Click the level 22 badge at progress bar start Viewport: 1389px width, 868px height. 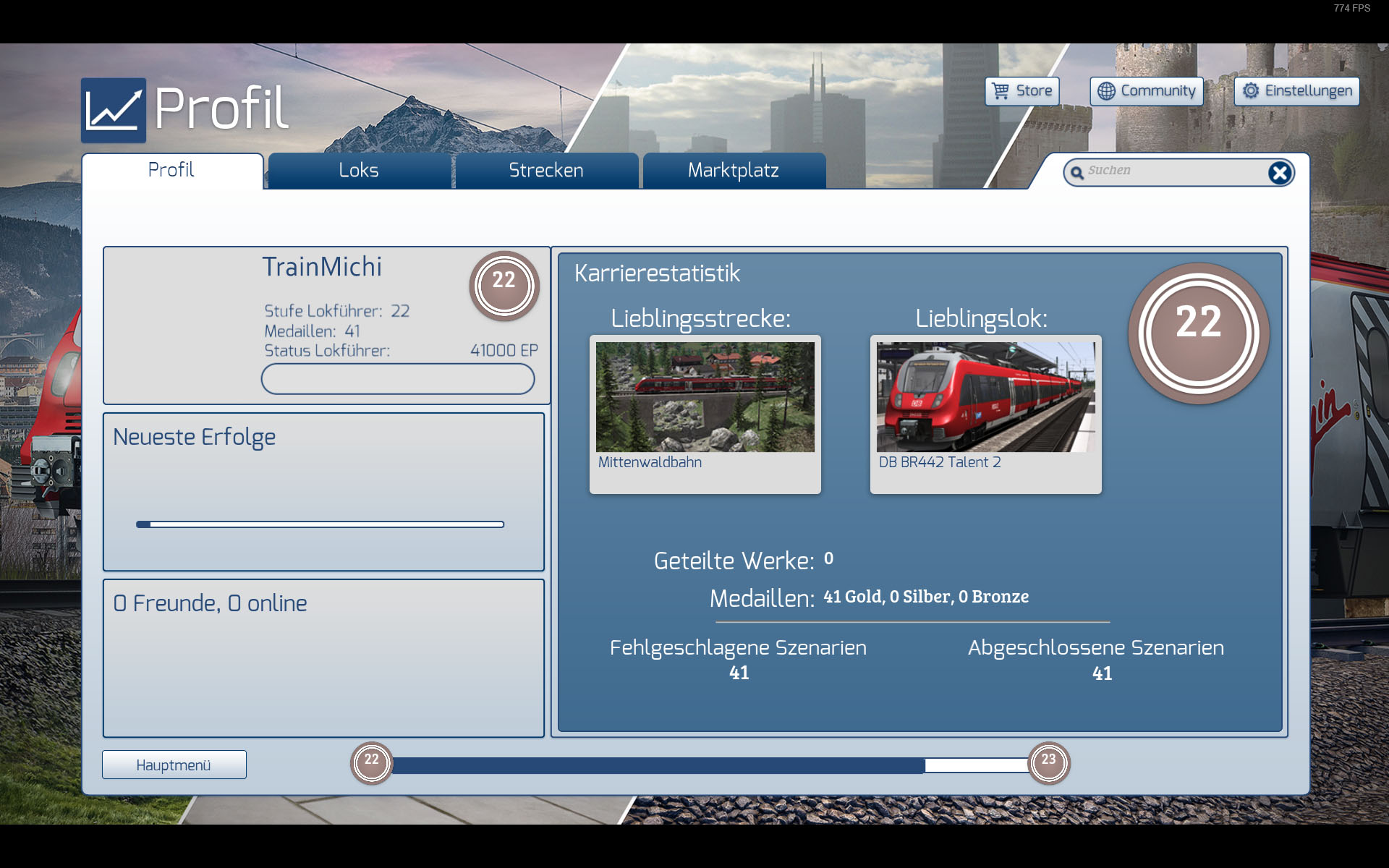[x=371, y=762]
